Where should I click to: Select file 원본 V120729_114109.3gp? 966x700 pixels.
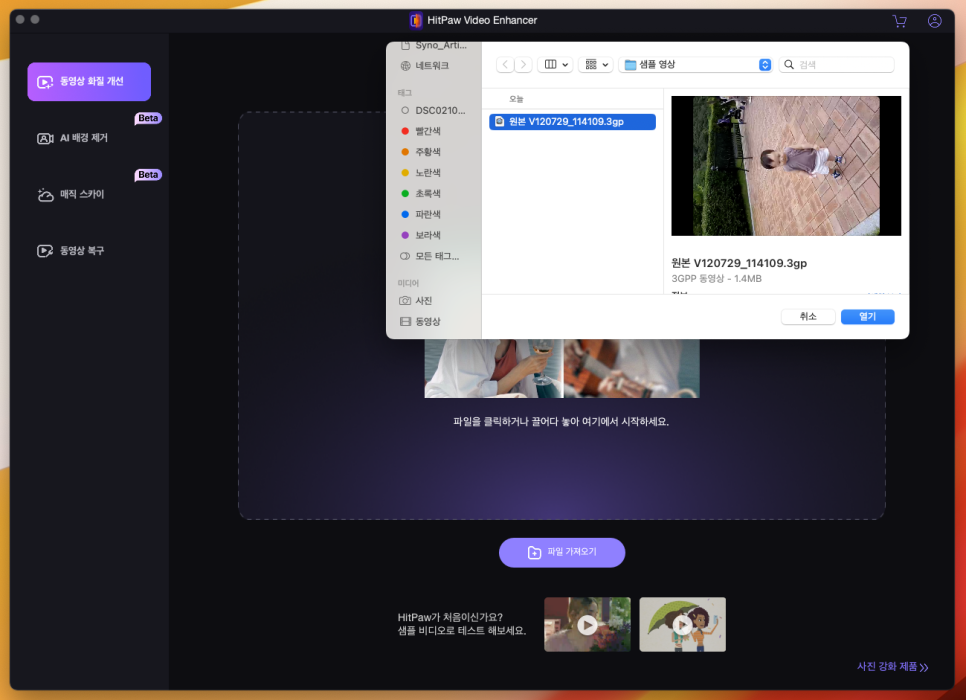coord(572,121)
